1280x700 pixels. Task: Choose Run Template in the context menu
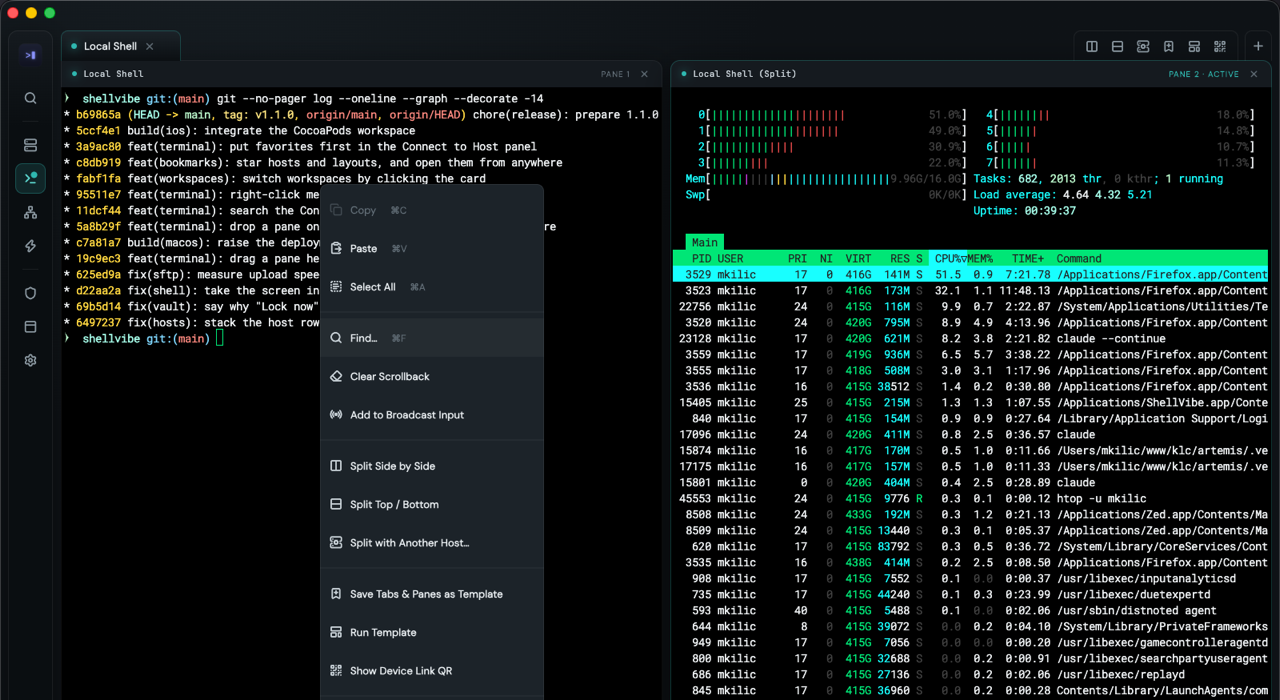tap(432, 632)
